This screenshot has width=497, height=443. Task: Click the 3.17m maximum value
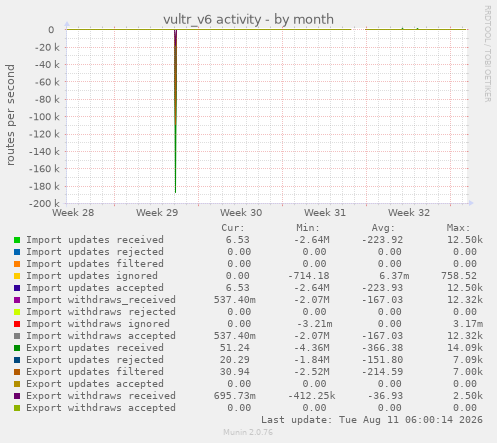(x=468, y=324)
